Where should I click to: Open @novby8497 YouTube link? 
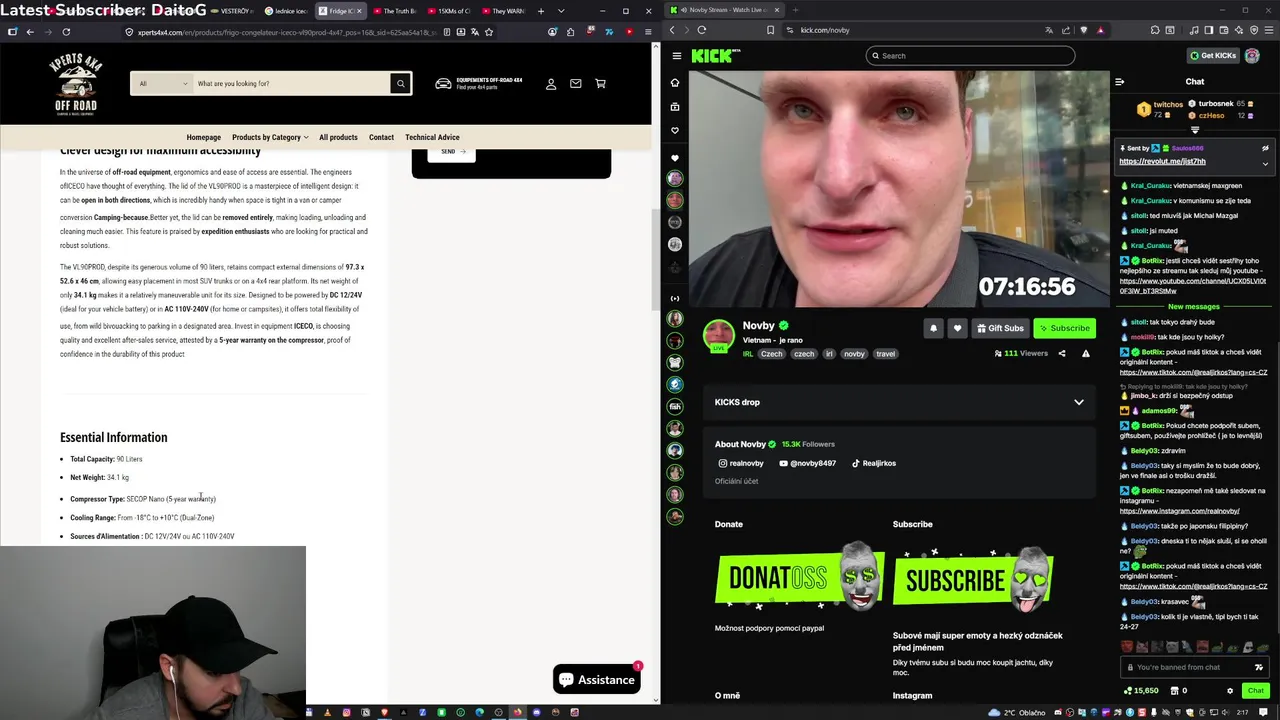tap(807, 463)
